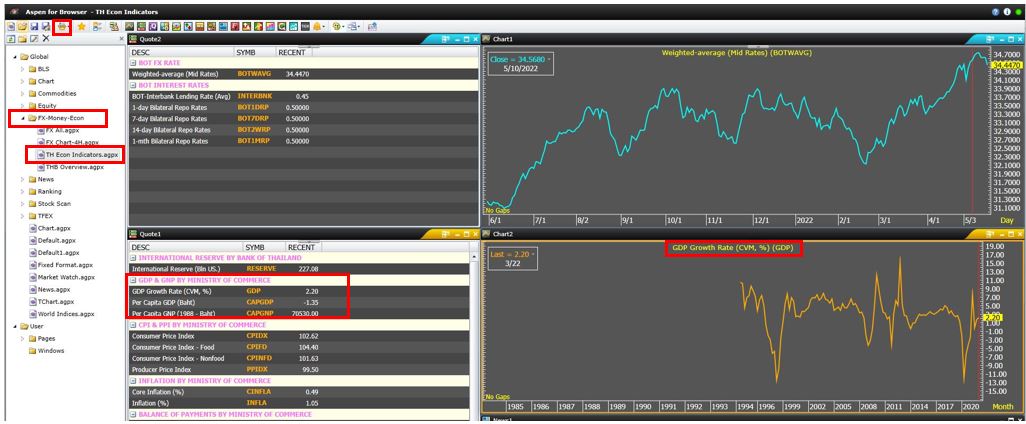Screen dimensions: 1026x424
Task: Expand the Stock Scan folder
Action: [23, 203]
